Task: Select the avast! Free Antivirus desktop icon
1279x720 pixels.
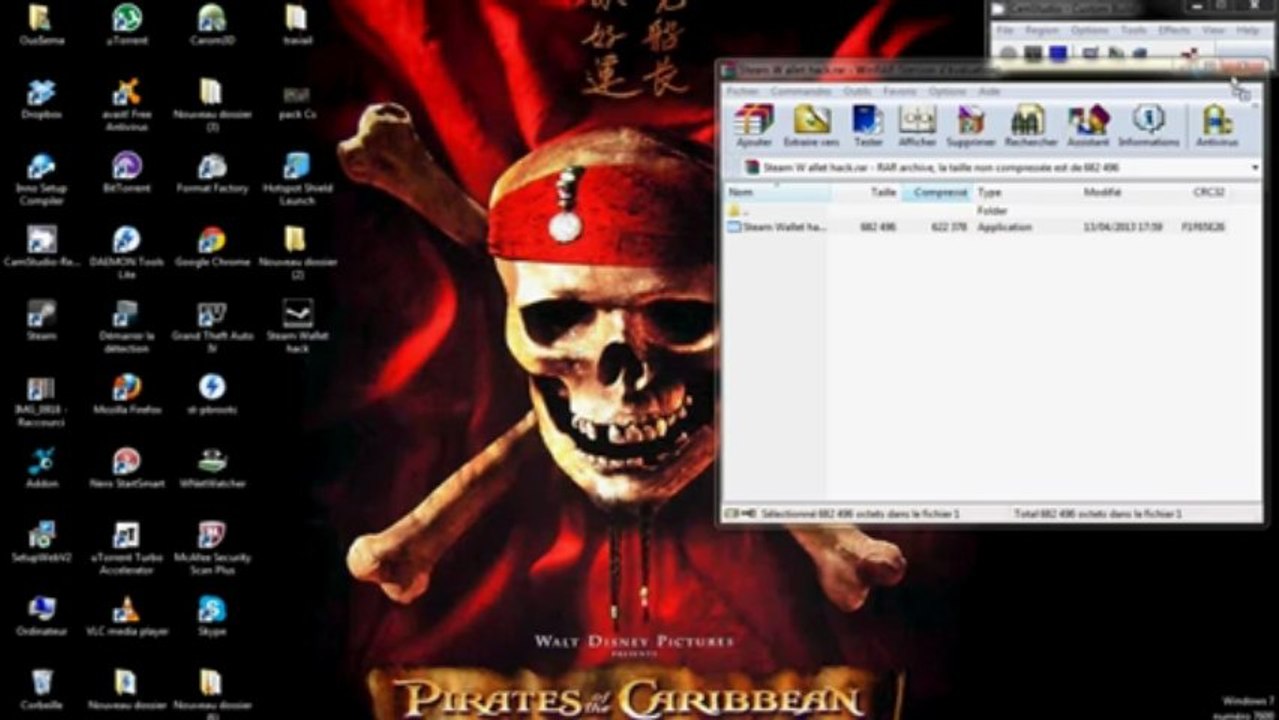Action: 126,105
